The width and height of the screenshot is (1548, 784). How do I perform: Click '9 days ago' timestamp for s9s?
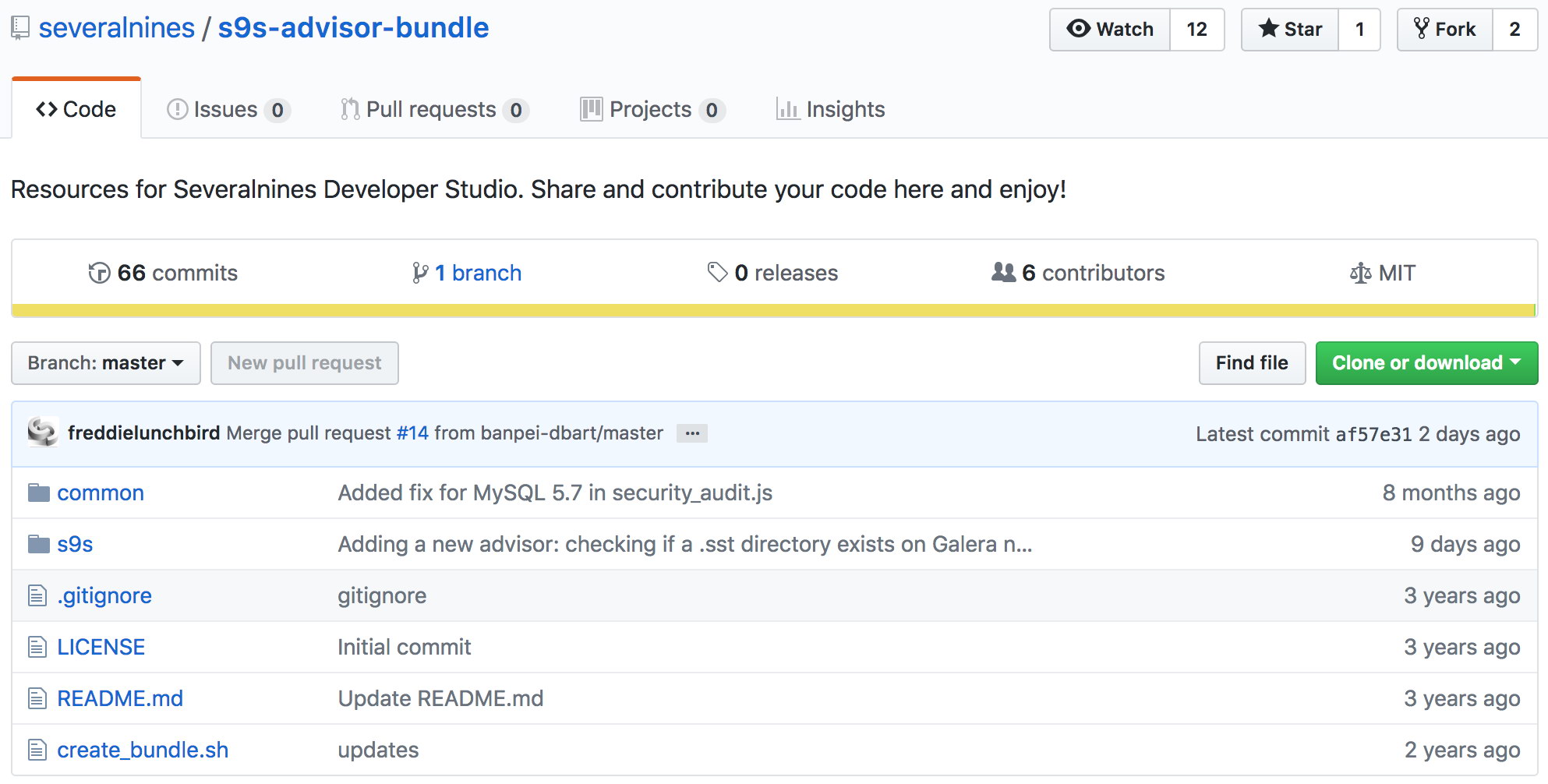1465,544
